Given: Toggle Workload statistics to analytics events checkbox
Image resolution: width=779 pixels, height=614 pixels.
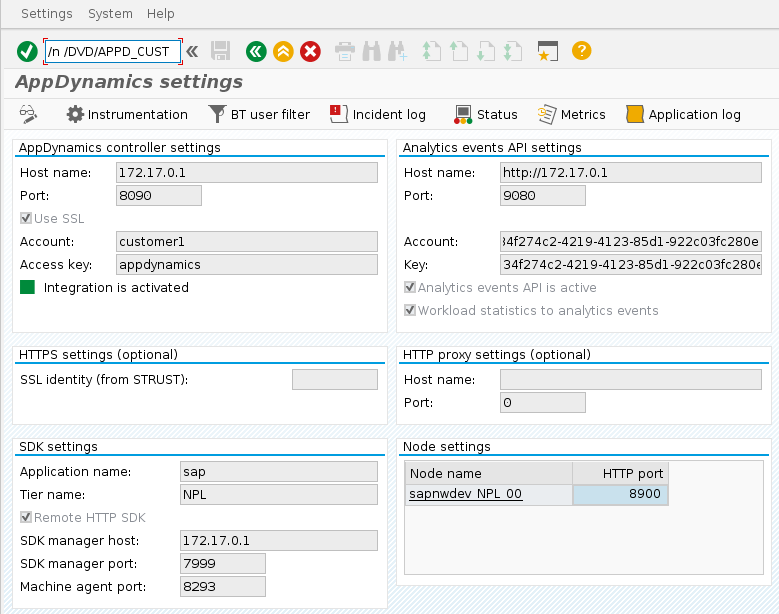Looking at the screenshot, I should click(x=410, y=310).
